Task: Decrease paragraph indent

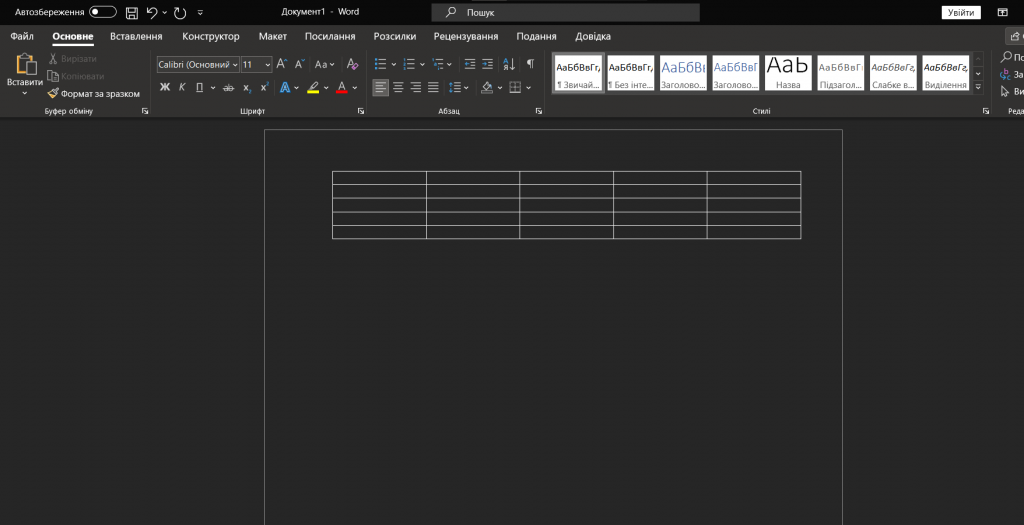Action: click(x=470, y=64)
